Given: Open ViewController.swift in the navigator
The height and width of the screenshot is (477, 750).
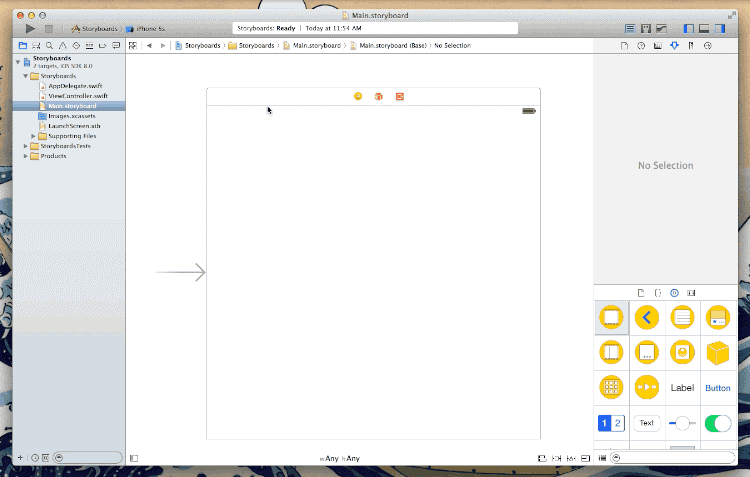Looking at the screenshot, I should point(77,96).
